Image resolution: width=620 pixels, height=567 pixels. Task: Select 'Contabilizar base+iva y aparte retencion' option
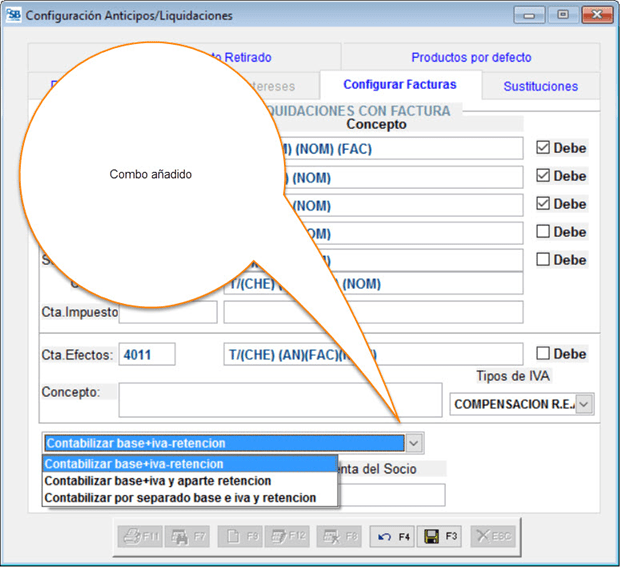pyautogui.click(x=158, y=481)
